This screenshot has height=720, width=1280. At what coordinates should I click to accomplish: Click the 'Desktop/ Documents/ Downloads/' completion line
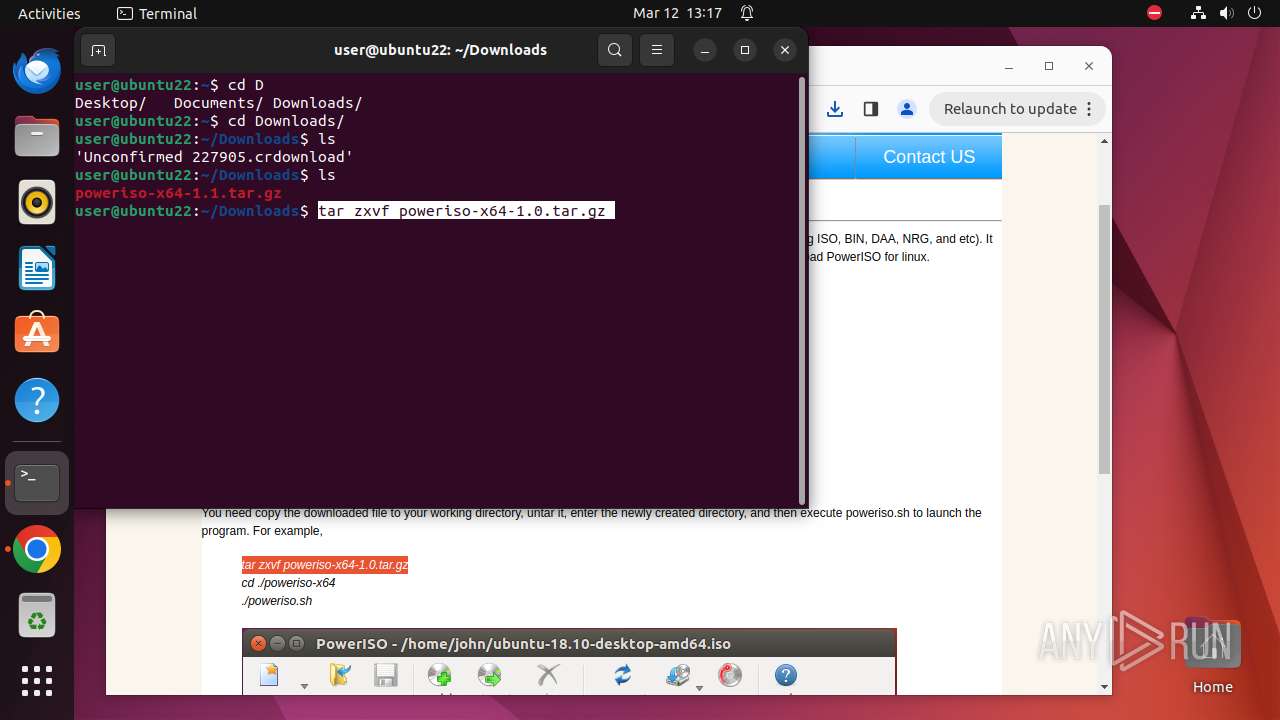(x=219, y=103)
